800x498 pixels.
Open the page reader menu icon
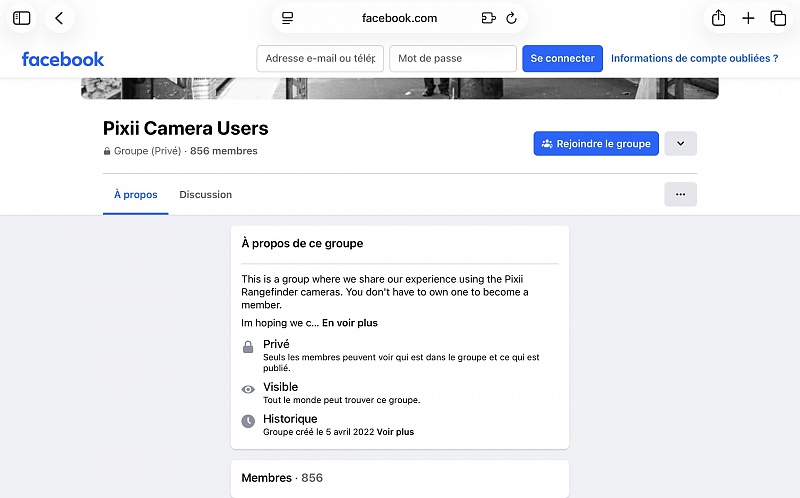pyautogui.click(x=288, y=18)
